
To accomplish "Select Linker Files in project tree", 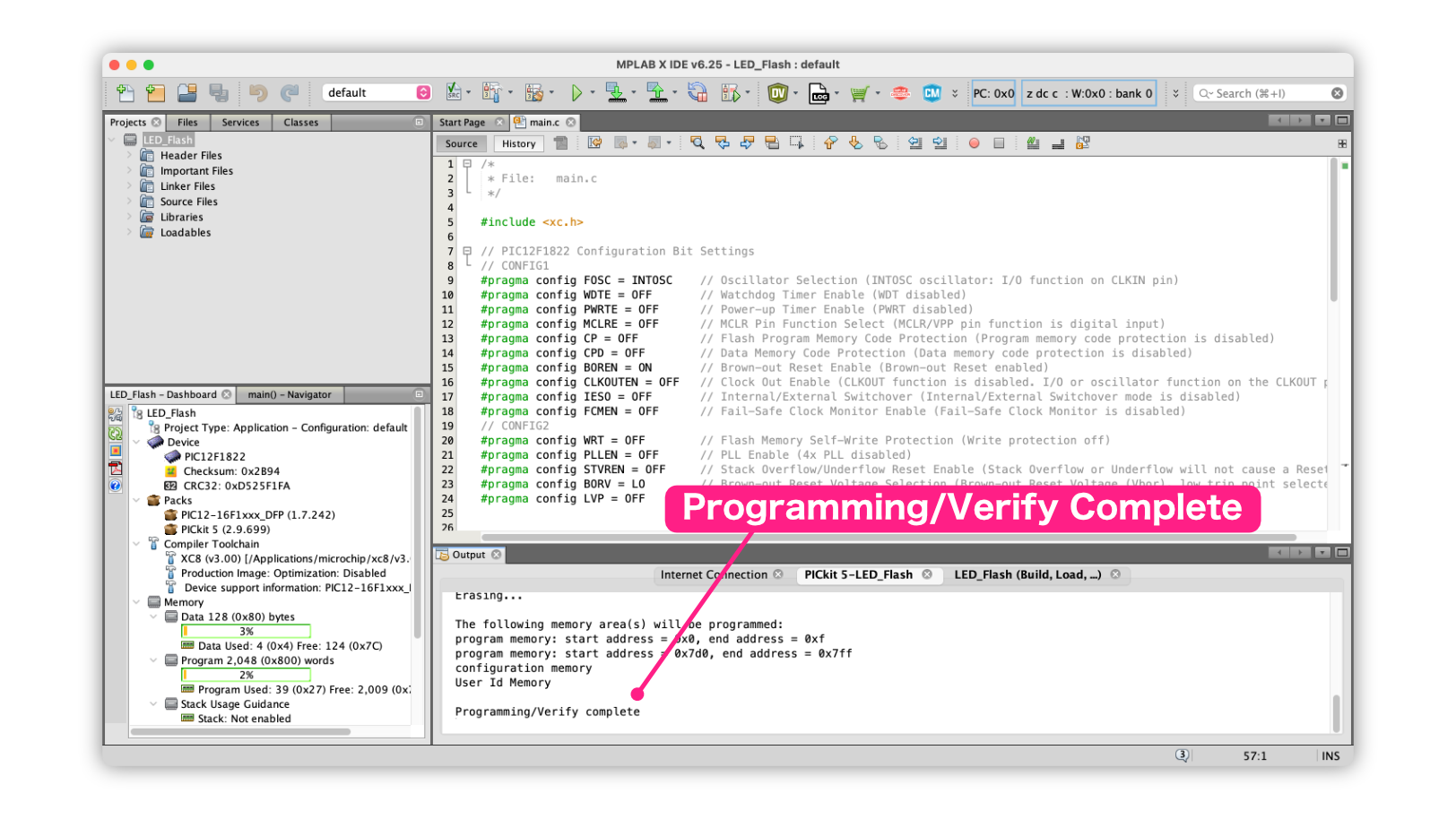I will [187, 186].
